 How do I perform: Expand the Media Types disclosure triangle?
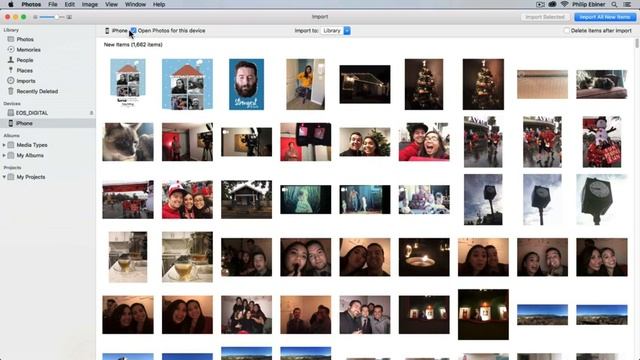[x=4, y=145]
